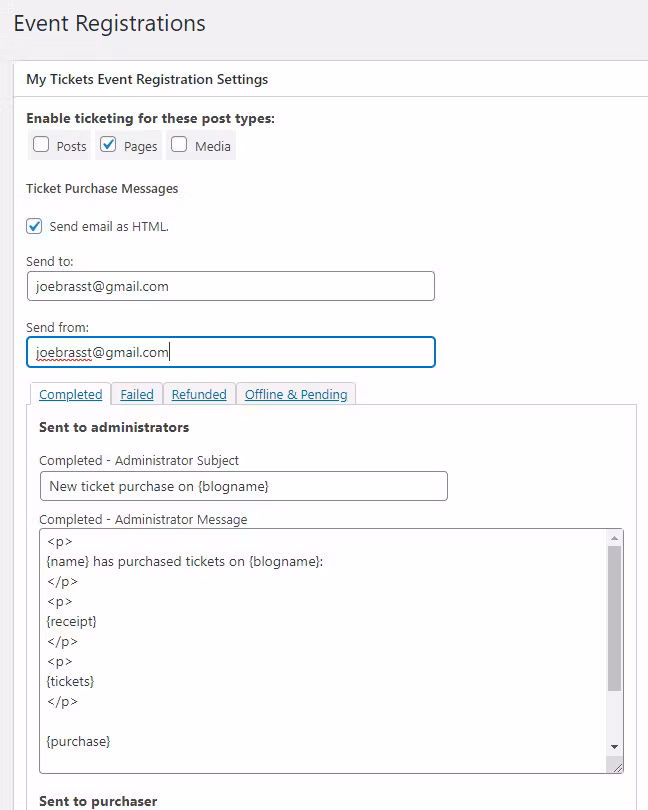Enable ticketing for Media
Image resolution: width=648 pixels, height=810 pixels.
click(x=179, y=145)
